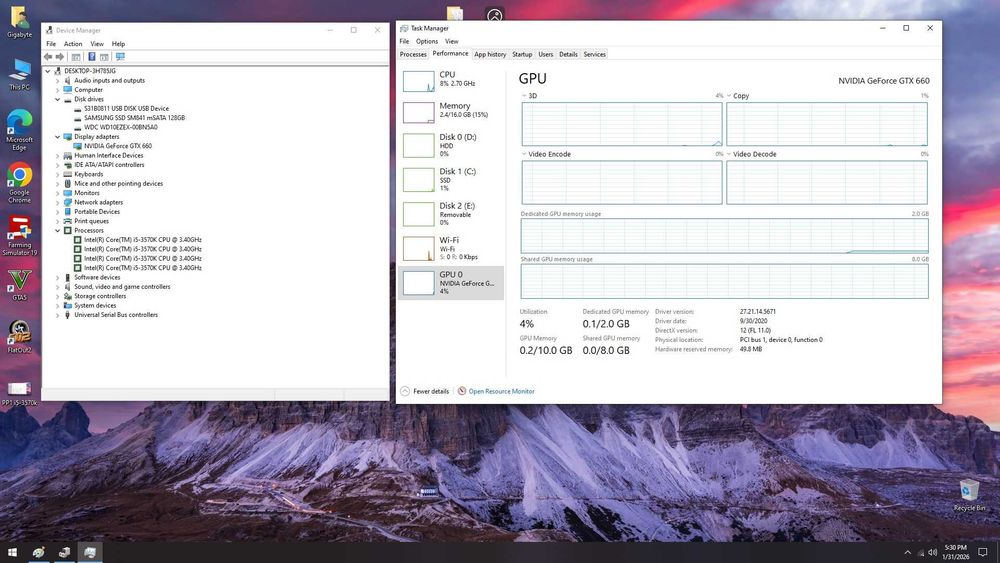This screenshot has width=1000, height=563.
Task: Open the Windows Start menu
Action: pos(12,552)
